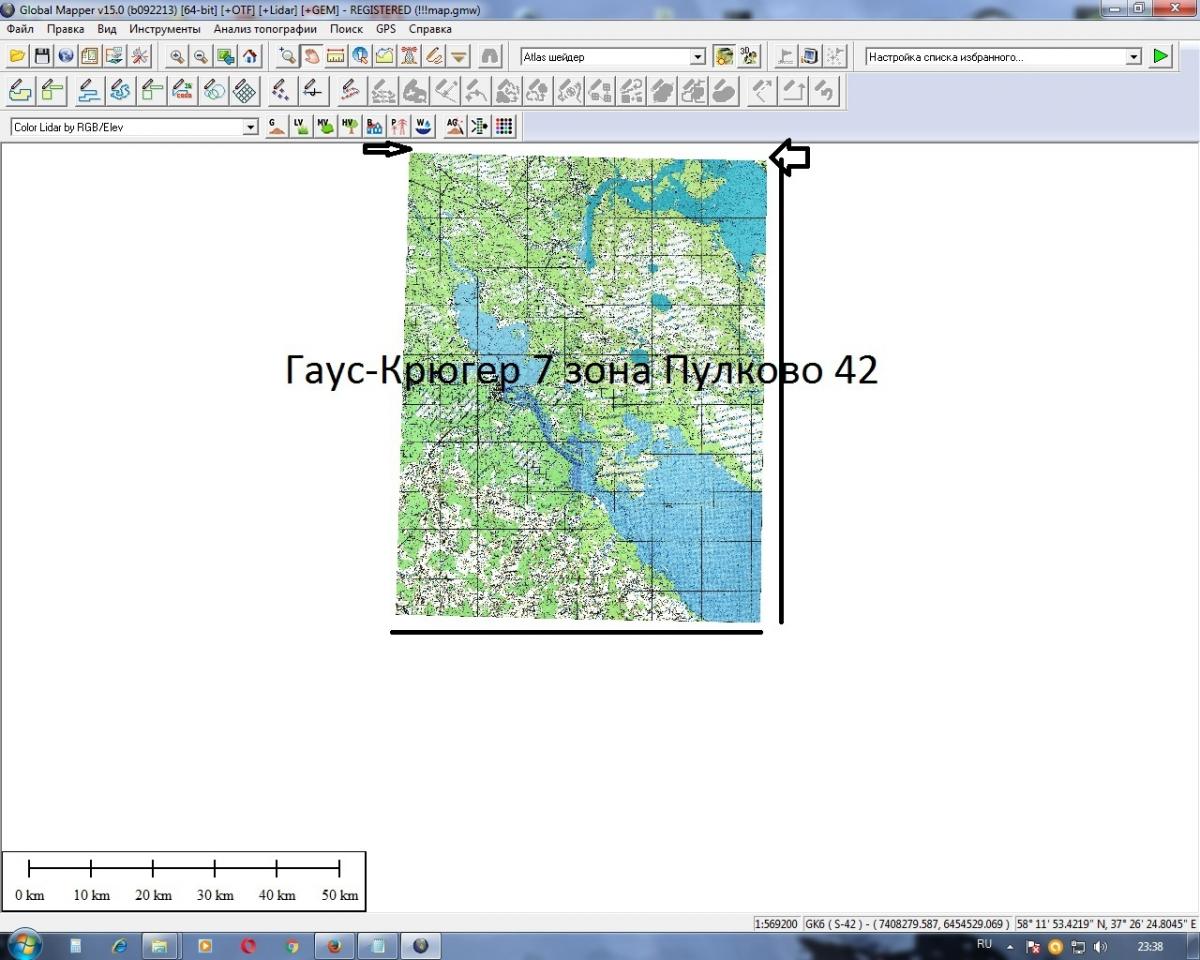Click the Configuration wrench tools icon

(x=138, y=57)
